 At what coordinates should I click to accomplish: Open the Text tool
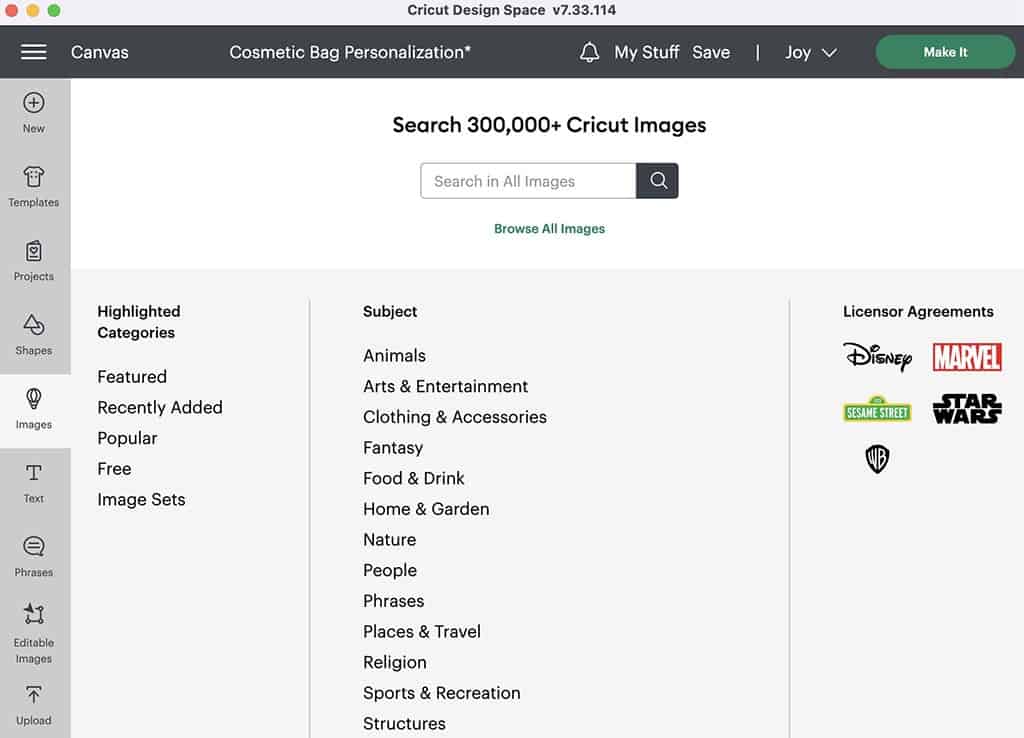34,483
